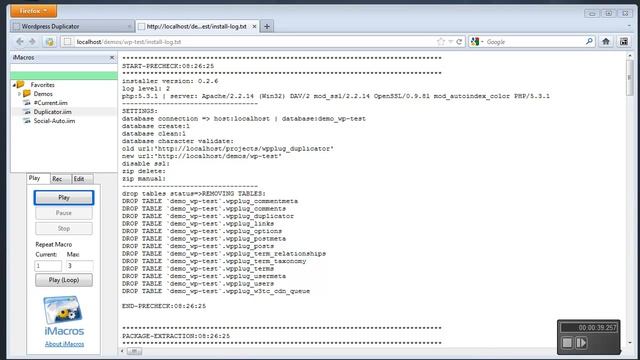Click the Play (Loop) button
This screenshot has width=640, height=360.
64,280
